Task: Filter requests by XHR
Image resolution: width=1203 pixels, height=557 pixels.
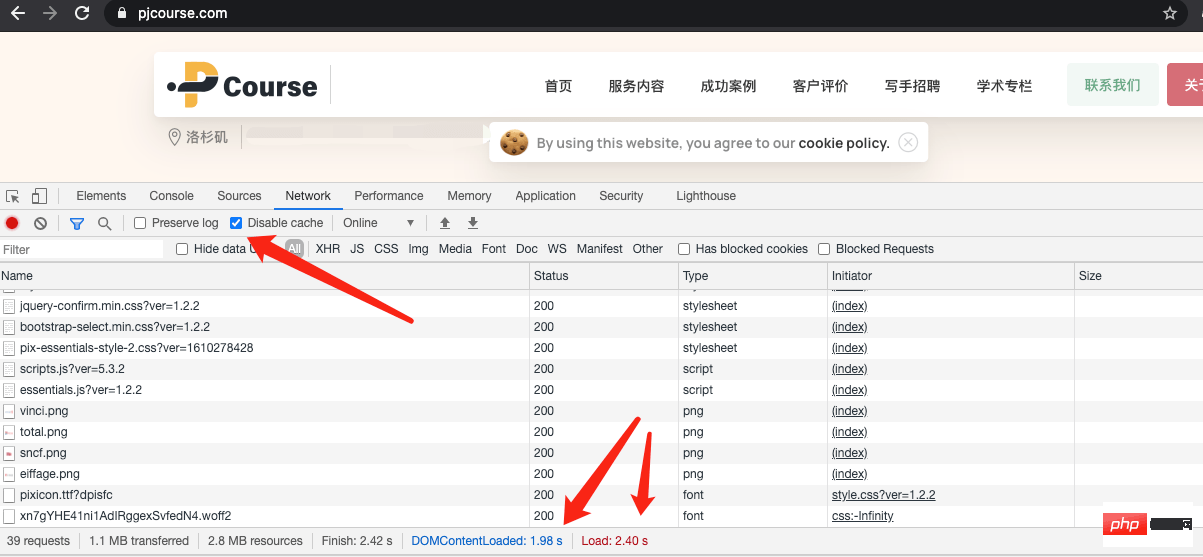Action: click(x=328, y=249)
